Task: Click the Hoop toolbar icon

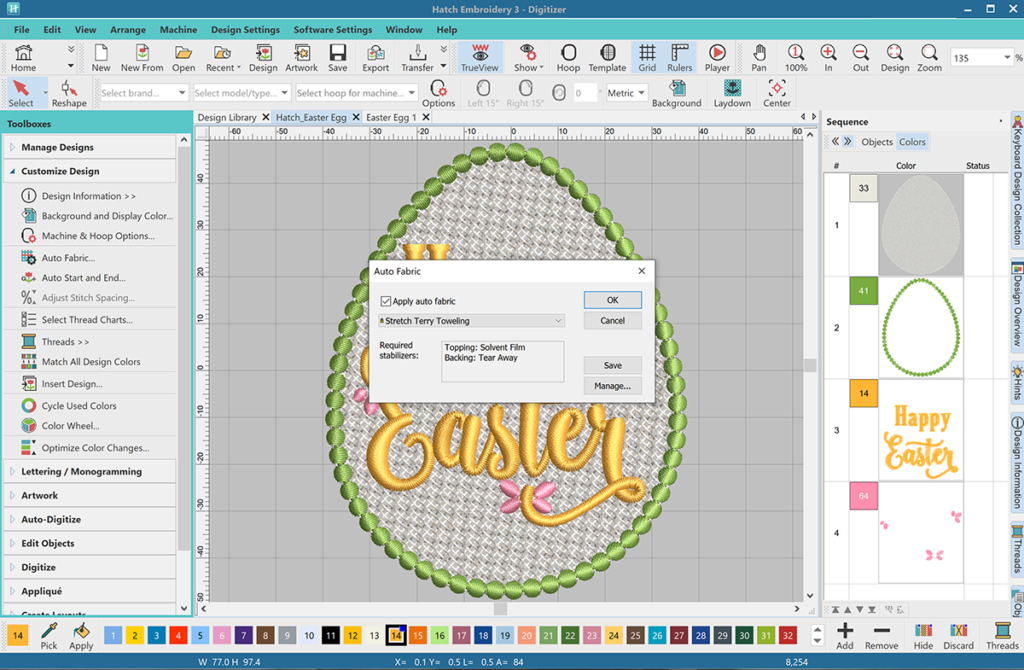Action: pyautogui.click(x=568, y=57)
